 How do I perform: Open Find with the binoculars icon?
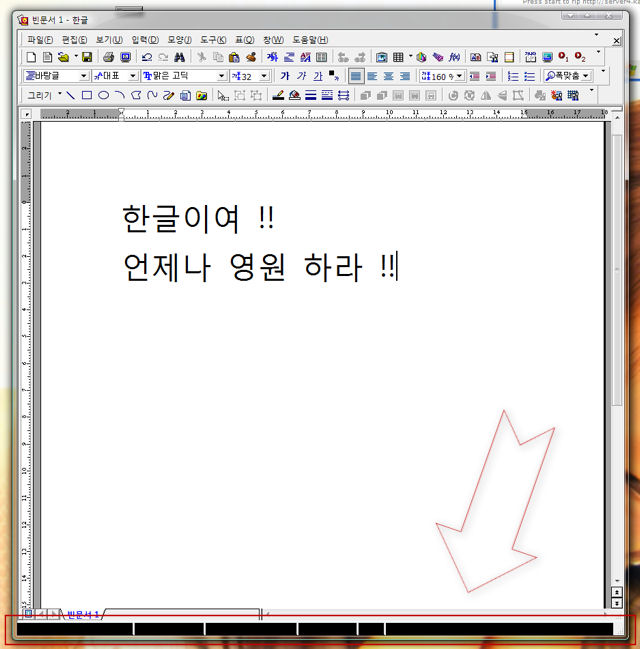[x=179, y=57]
